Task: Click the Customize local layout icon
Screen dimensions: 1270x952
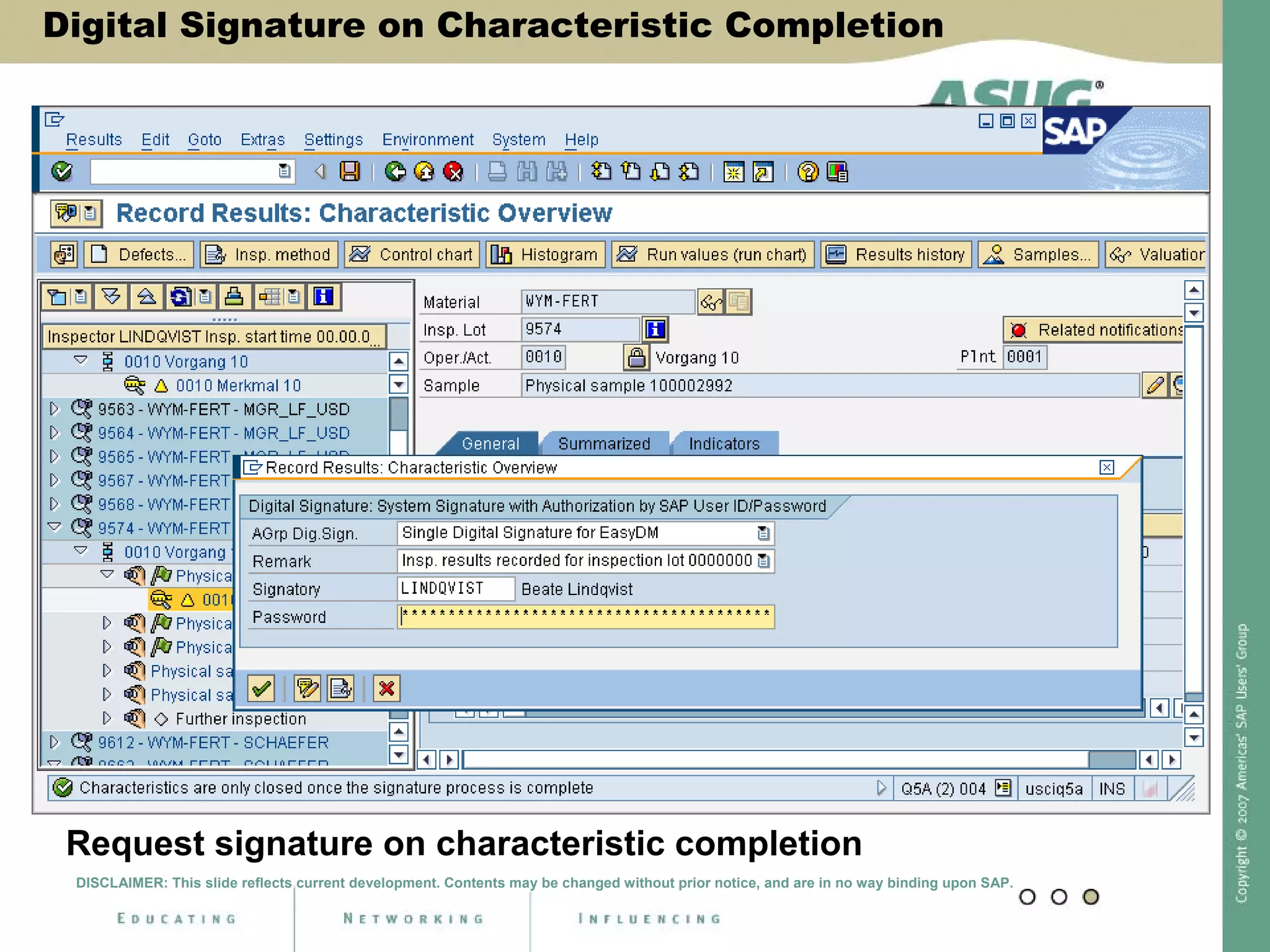Action: tap(838, 171)
